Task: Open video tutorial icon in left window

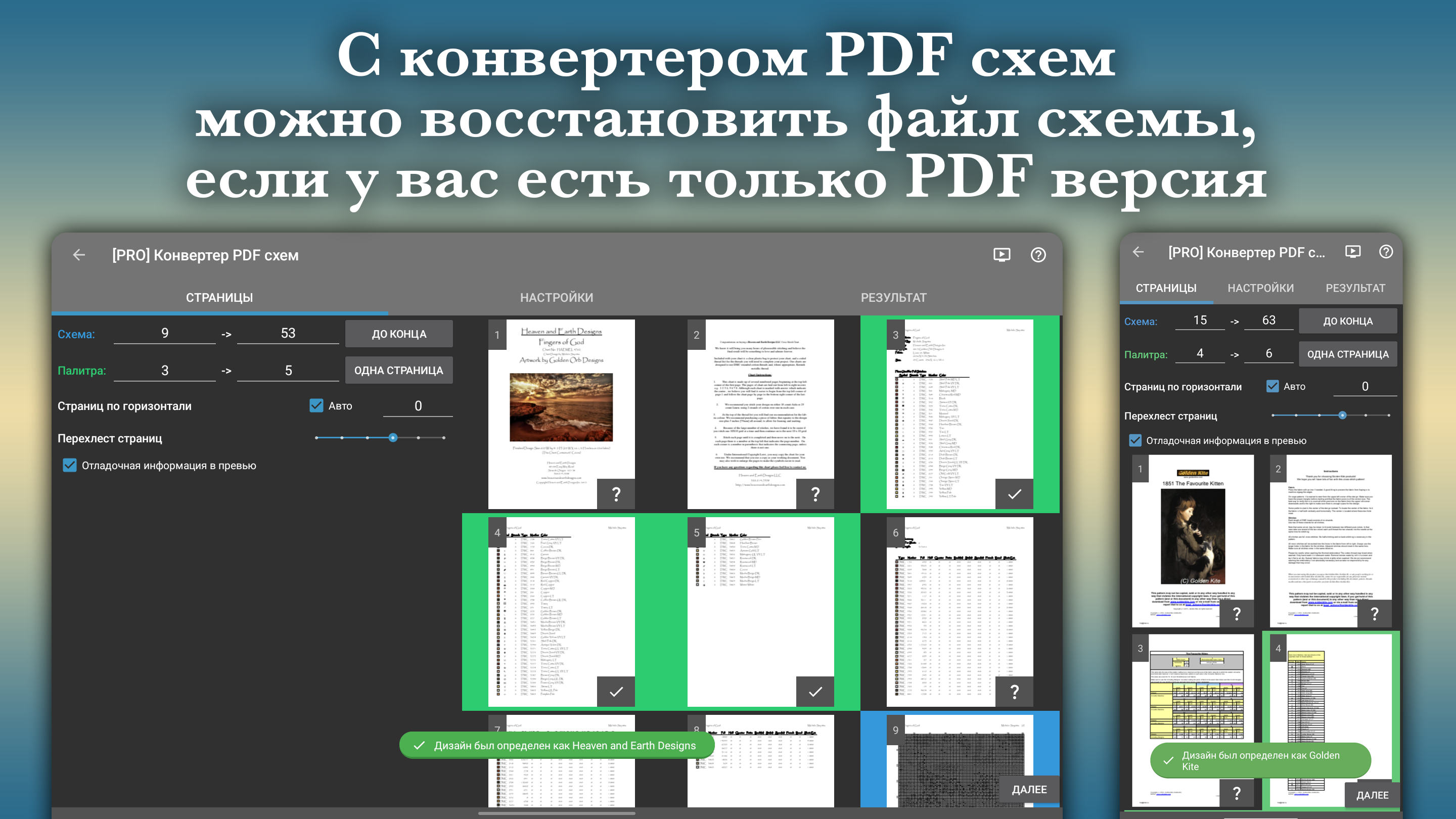Action: 1001,255
